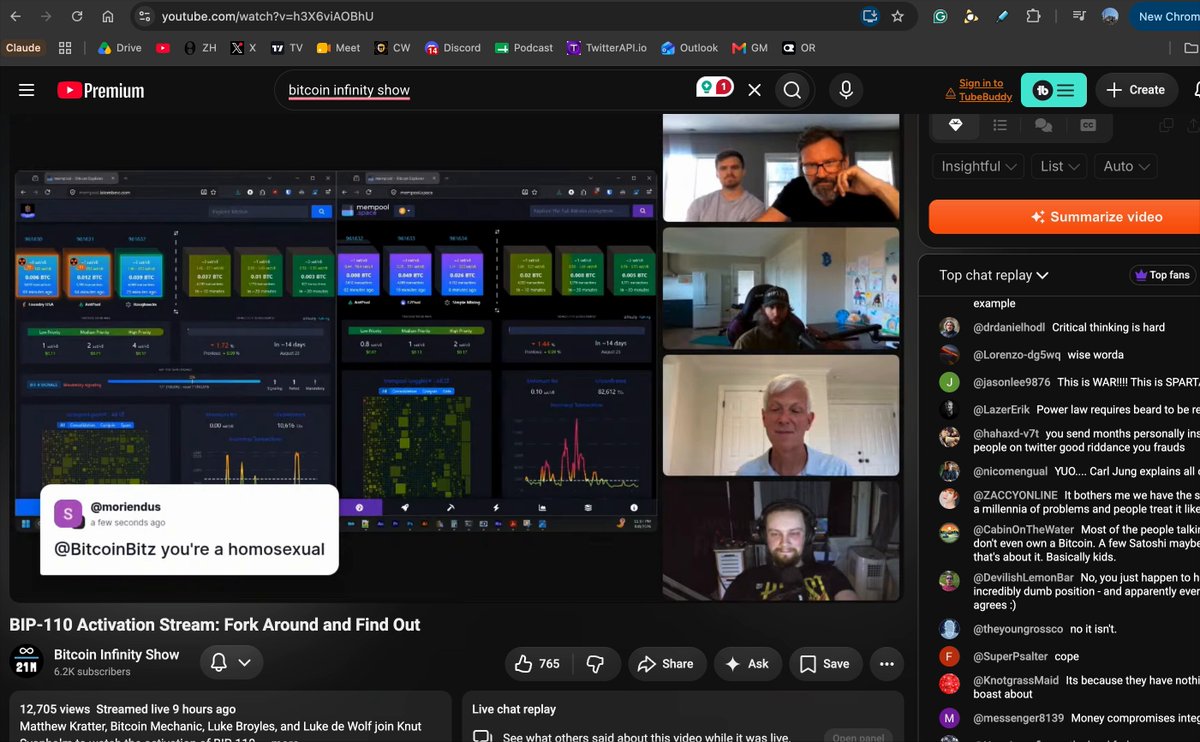Click the Share button
Viewport: 1200px width, 742px height.
tap(666, 663)
